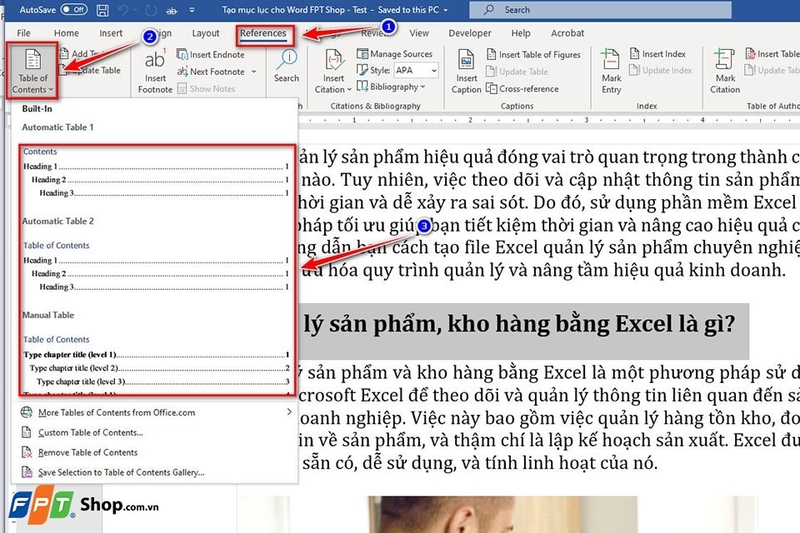Open the Acrobat tab
This screenshot has height=533, width=800.
pos(567,33)
